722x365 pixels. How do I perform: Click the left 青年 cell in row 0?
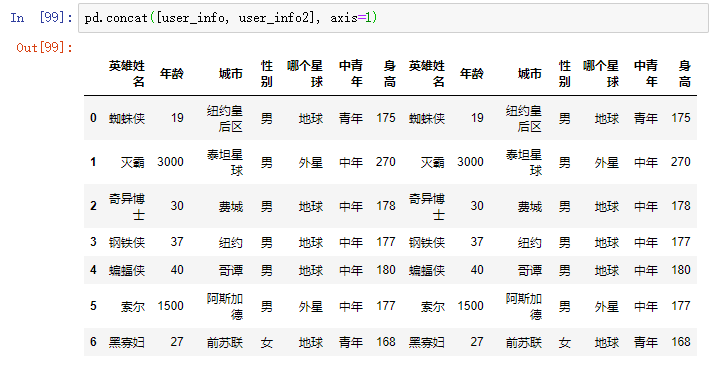[x=351, y=118]
